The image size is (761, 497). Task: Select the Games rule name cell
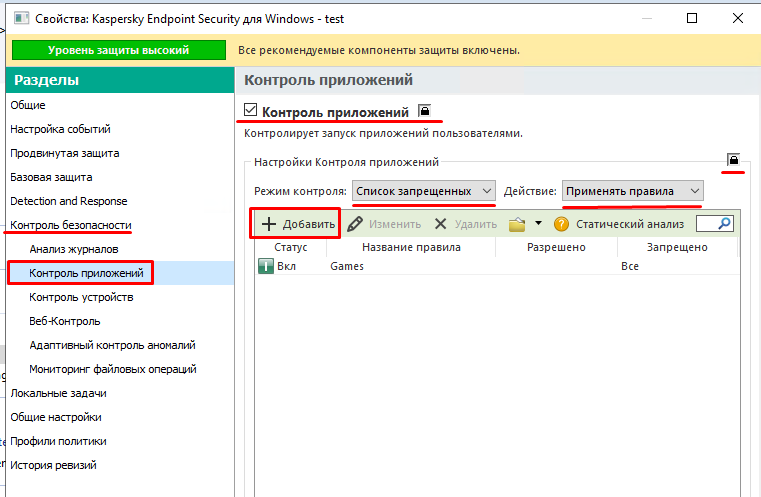pos(347,266)
